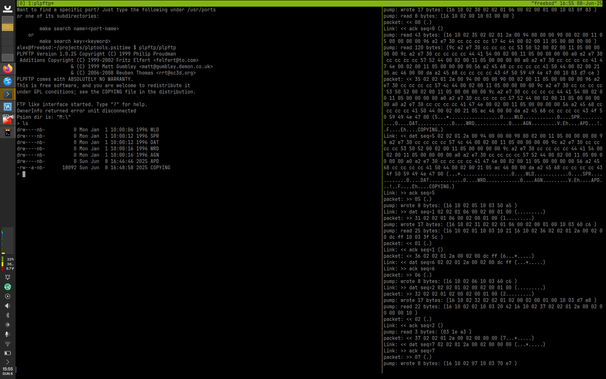The height and width of the screenshot is (379, 606).
Task: Click the shell prompt running plpftp/plpftp
Action: coord(96,48)
